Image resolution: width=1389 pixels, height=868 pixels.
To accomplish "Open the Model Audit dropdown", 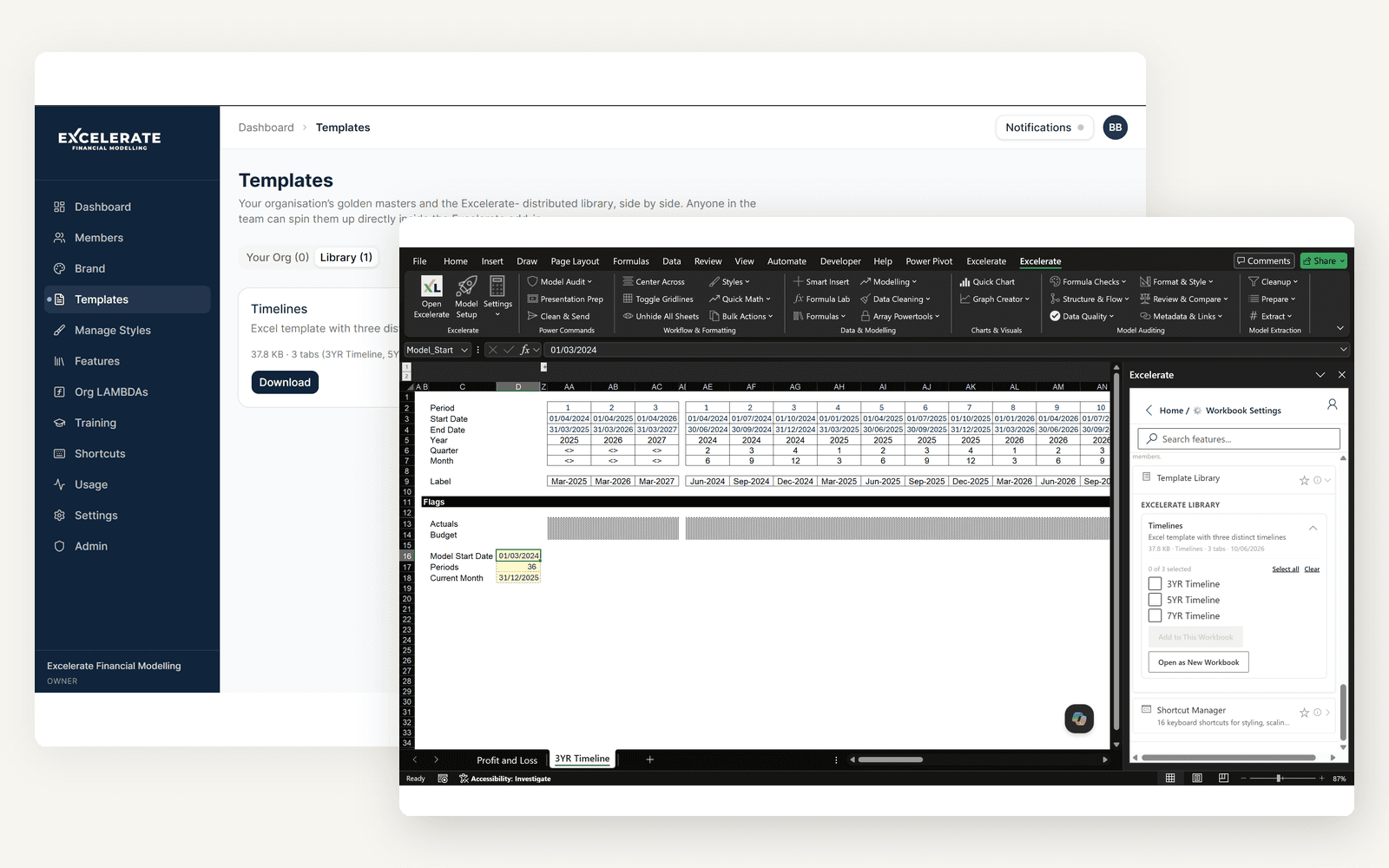I will [559, 282].
